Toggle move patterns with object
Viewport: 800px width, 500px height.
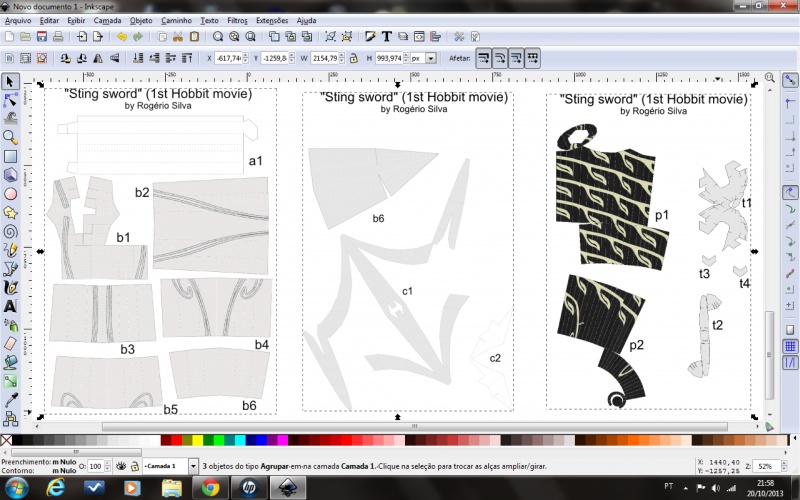pos(533,58)
